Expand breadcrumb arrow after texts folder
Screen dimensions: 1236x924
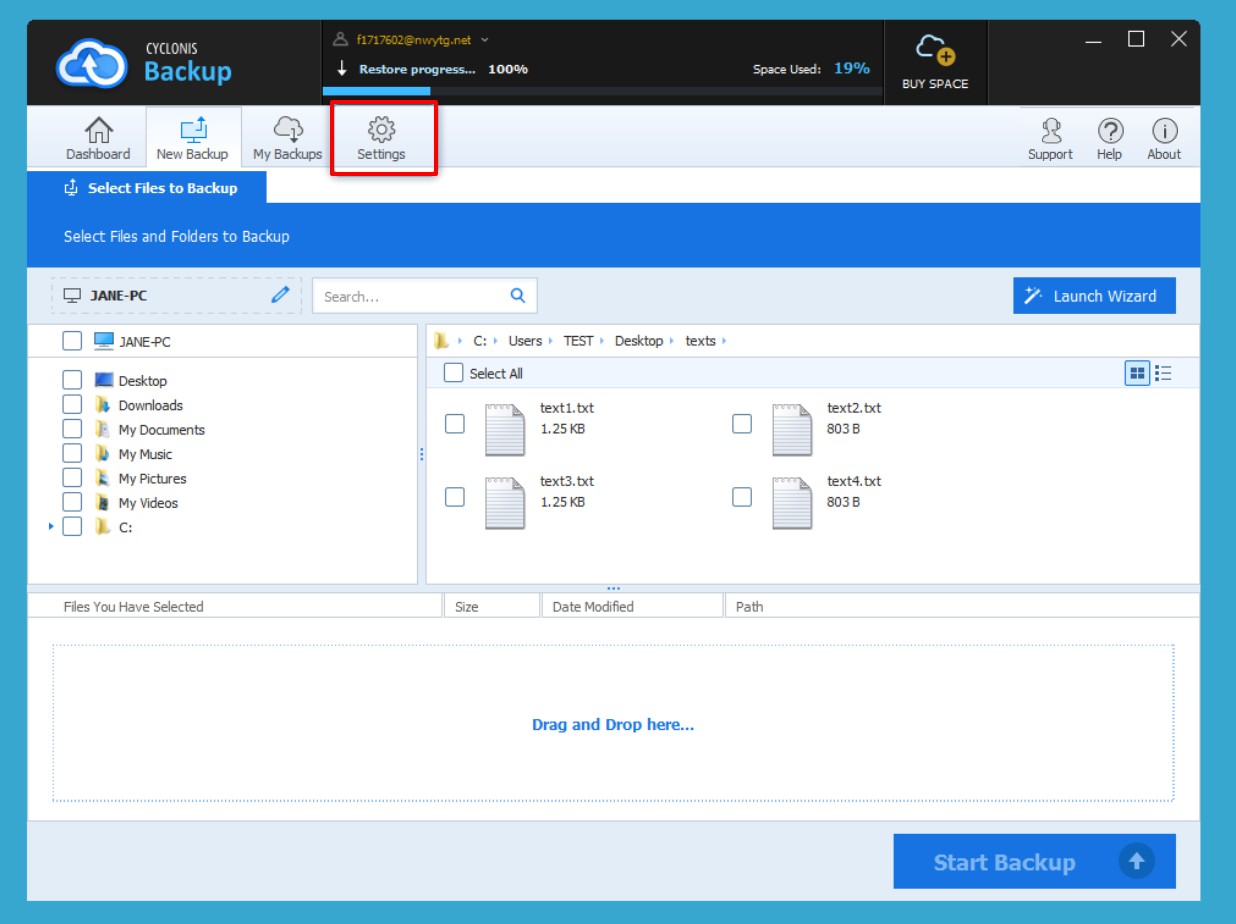pos(724,341)
